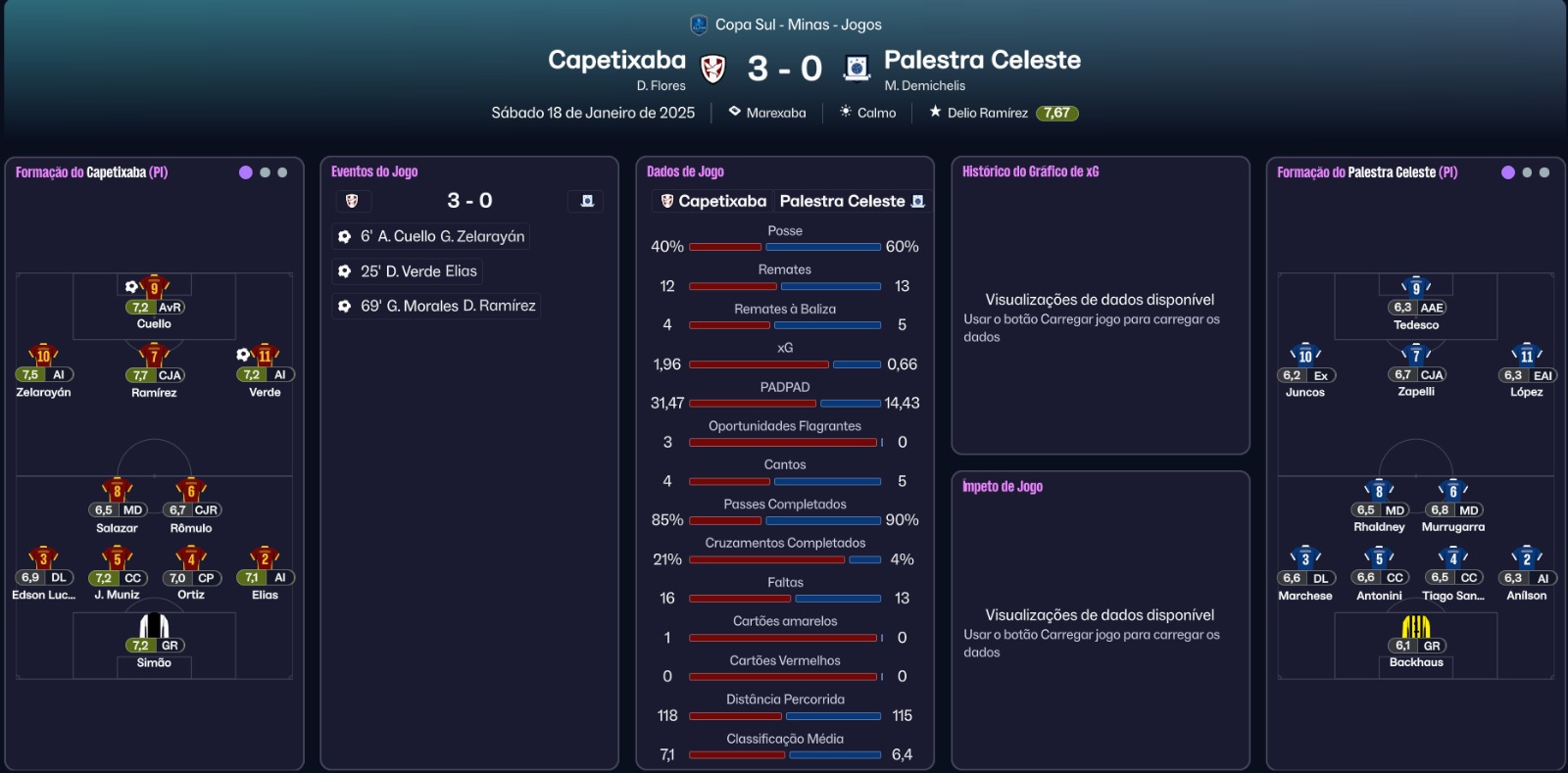
Task: Open the Eventos do Jogo panel title dropdown
Action: pyautogui.click(x=374, y=171)
